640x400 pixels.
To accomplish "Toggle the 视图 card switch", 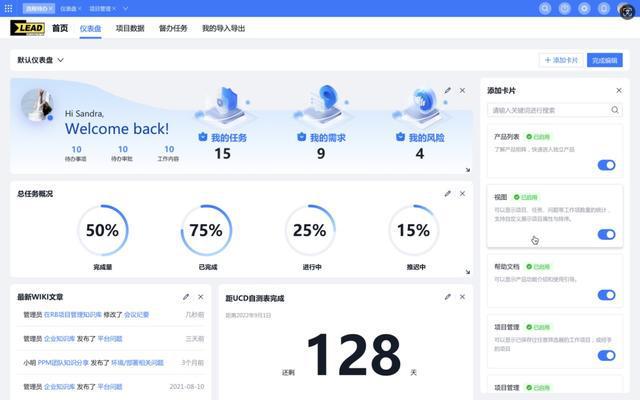I will [x=607, y=234].
